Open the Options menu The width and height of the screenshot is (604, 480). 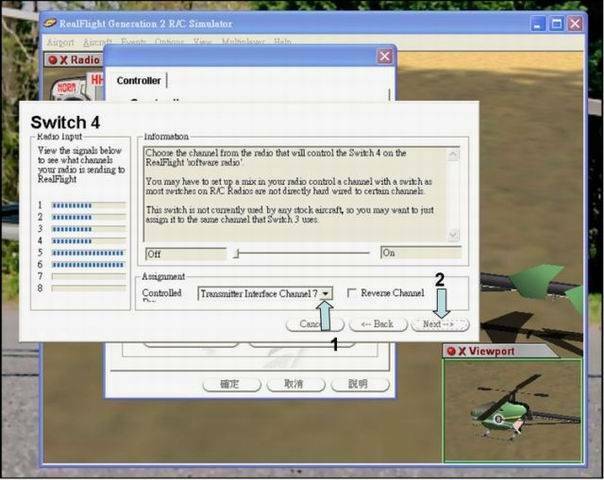click(x=169, y=42)
